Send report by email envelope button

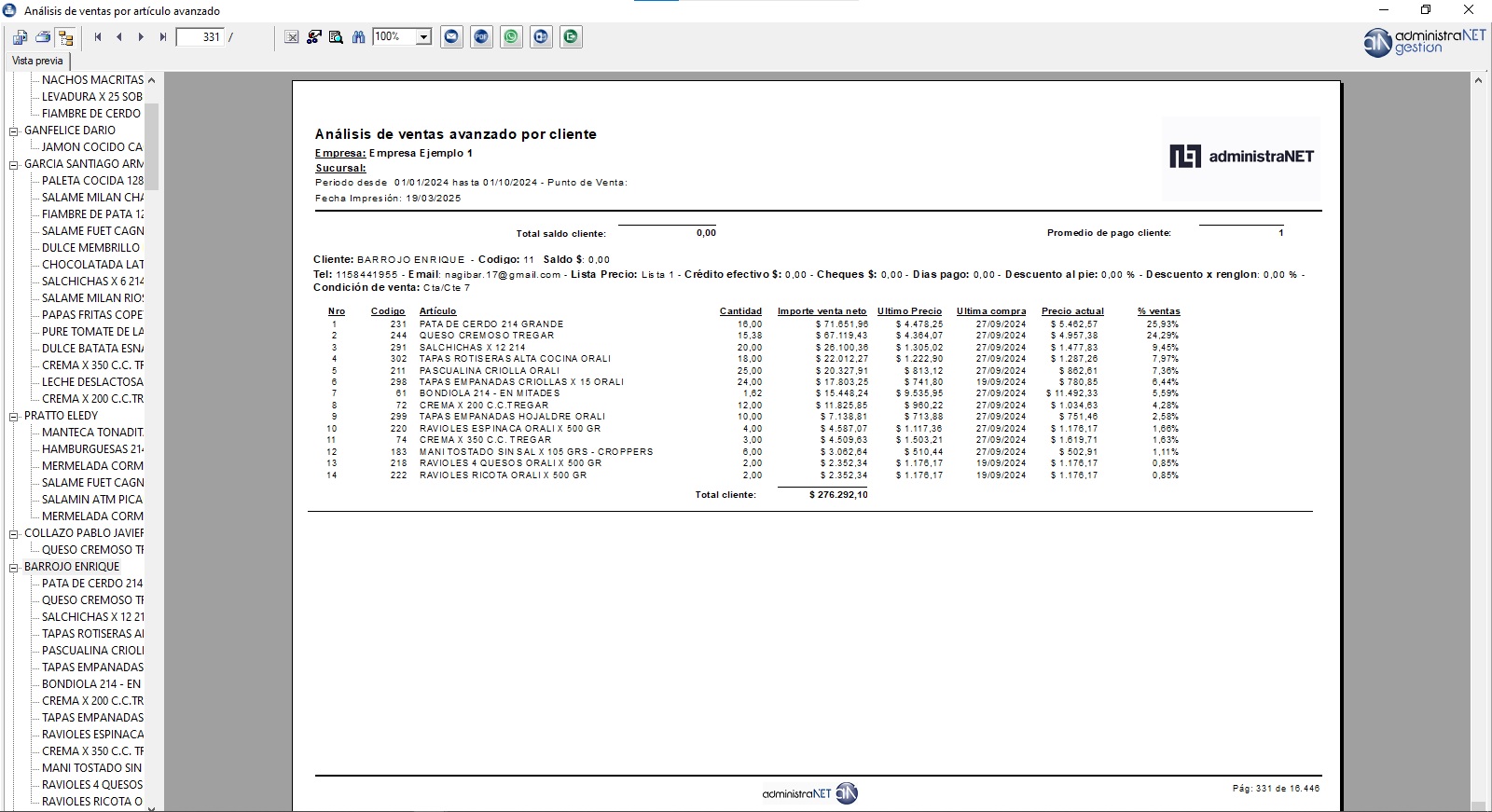point(452,37)
